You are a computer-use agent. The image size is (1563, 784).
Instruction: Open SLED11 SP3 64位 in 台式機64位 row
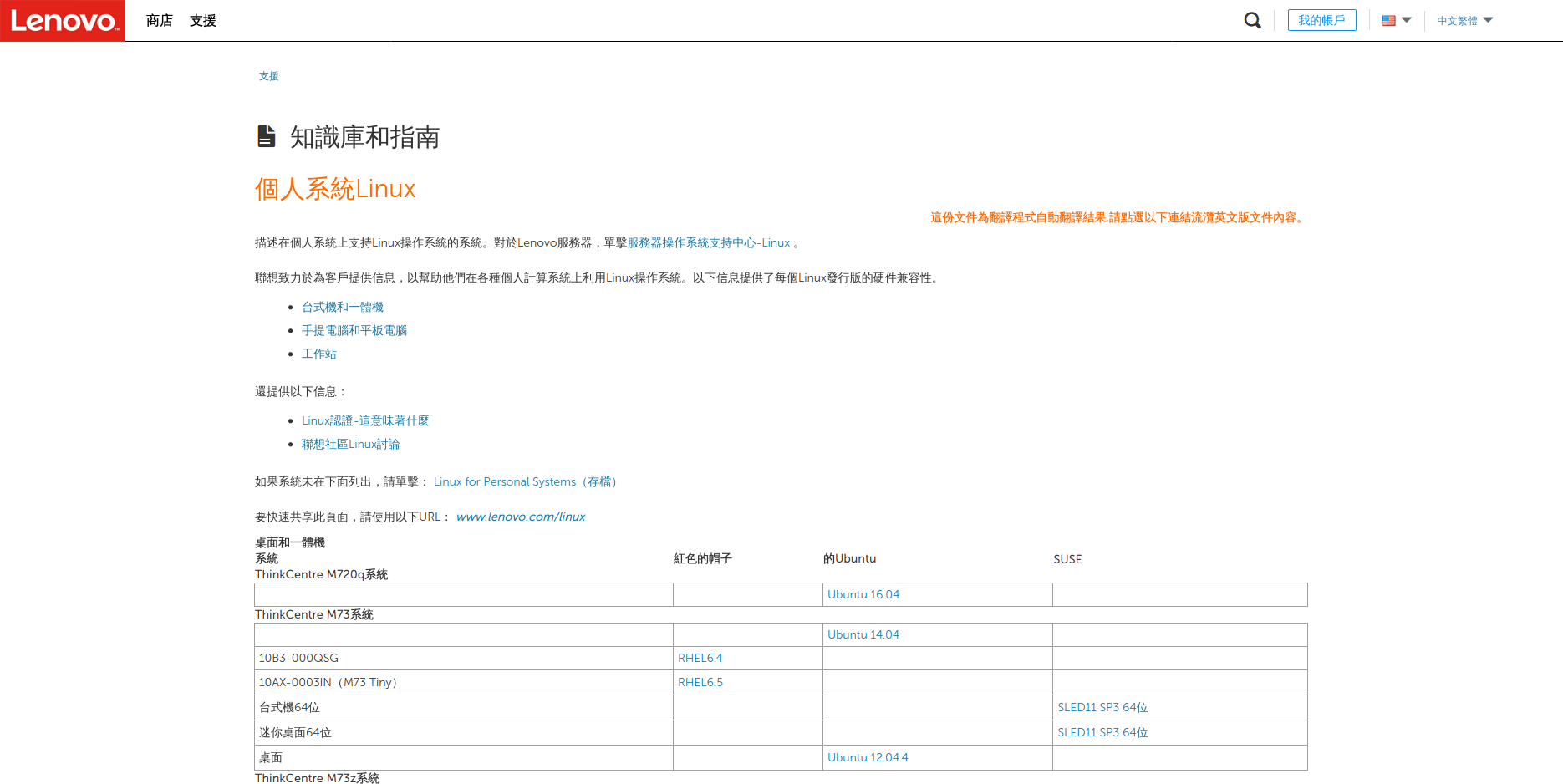point(1102,707)
